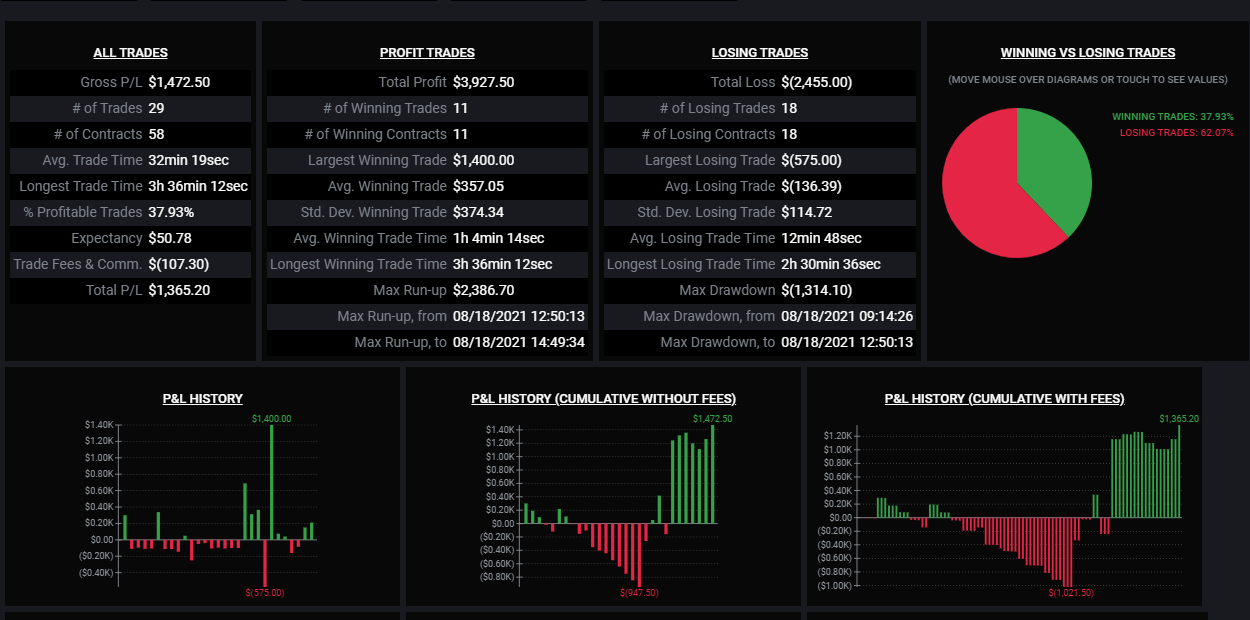
Task: Select the Avg. Losing Trade Time value 12min 48sec
Action: pyautogui.click(x=821, y=238)
